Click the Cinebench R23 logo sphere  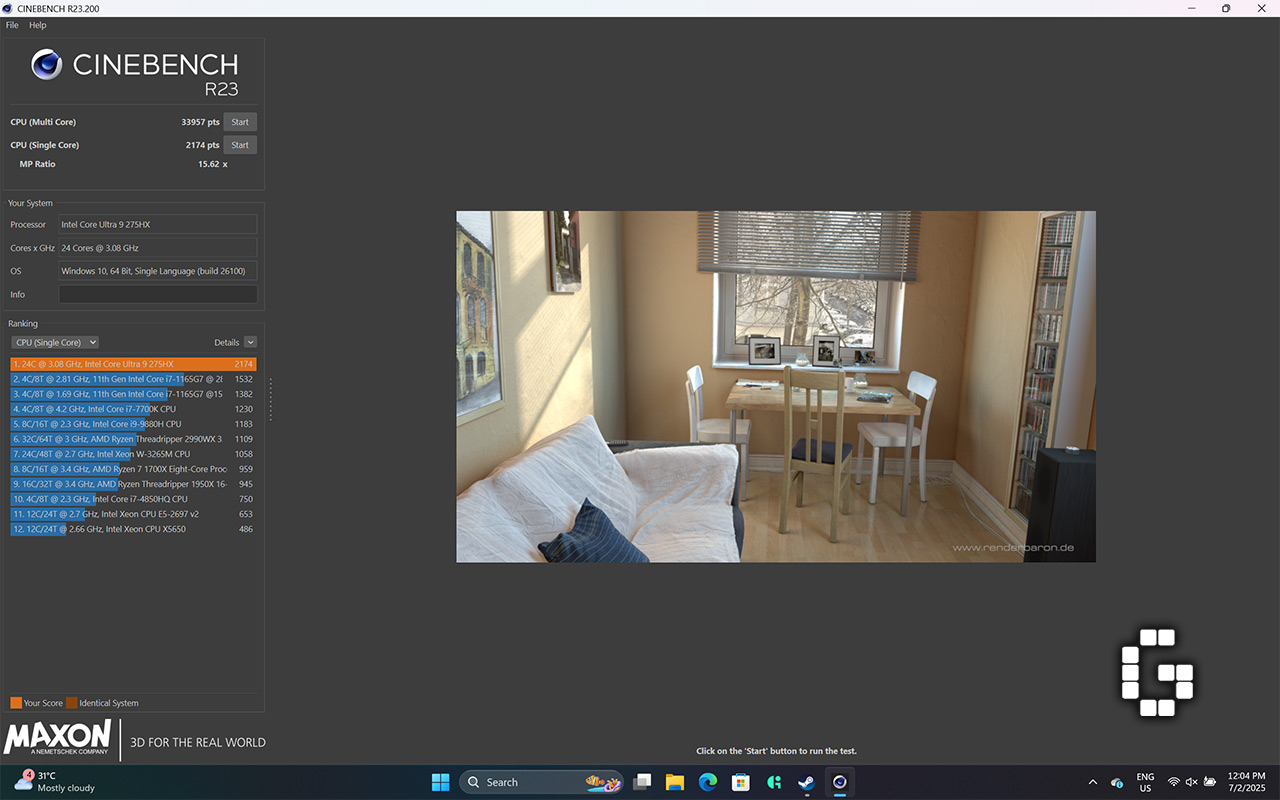pyautogui.click(x=47, y=65)
